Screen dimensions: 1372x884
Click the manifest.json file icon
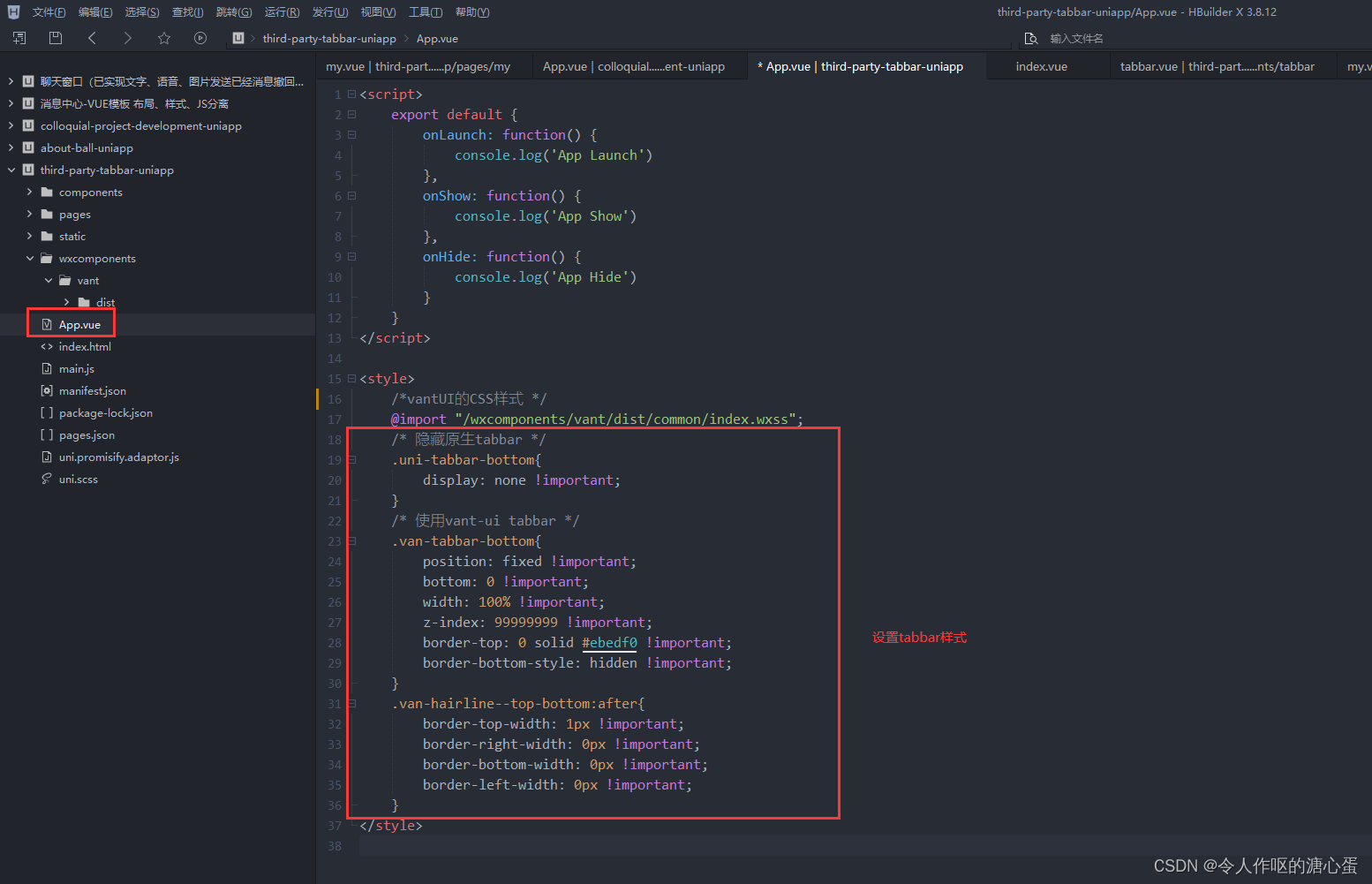tap(47, 390)
